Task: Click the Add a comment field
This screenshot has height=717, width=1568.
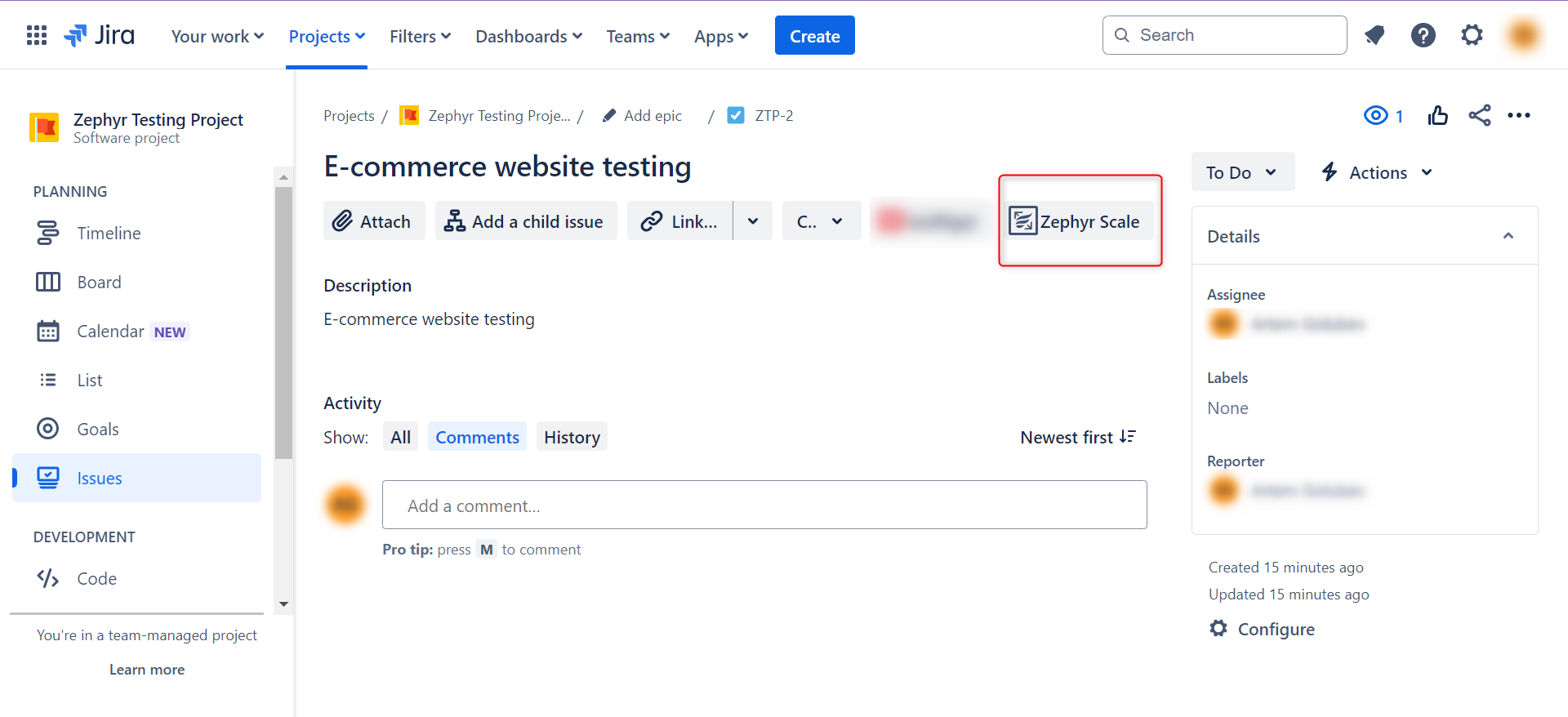Action: tap(764, 505)
